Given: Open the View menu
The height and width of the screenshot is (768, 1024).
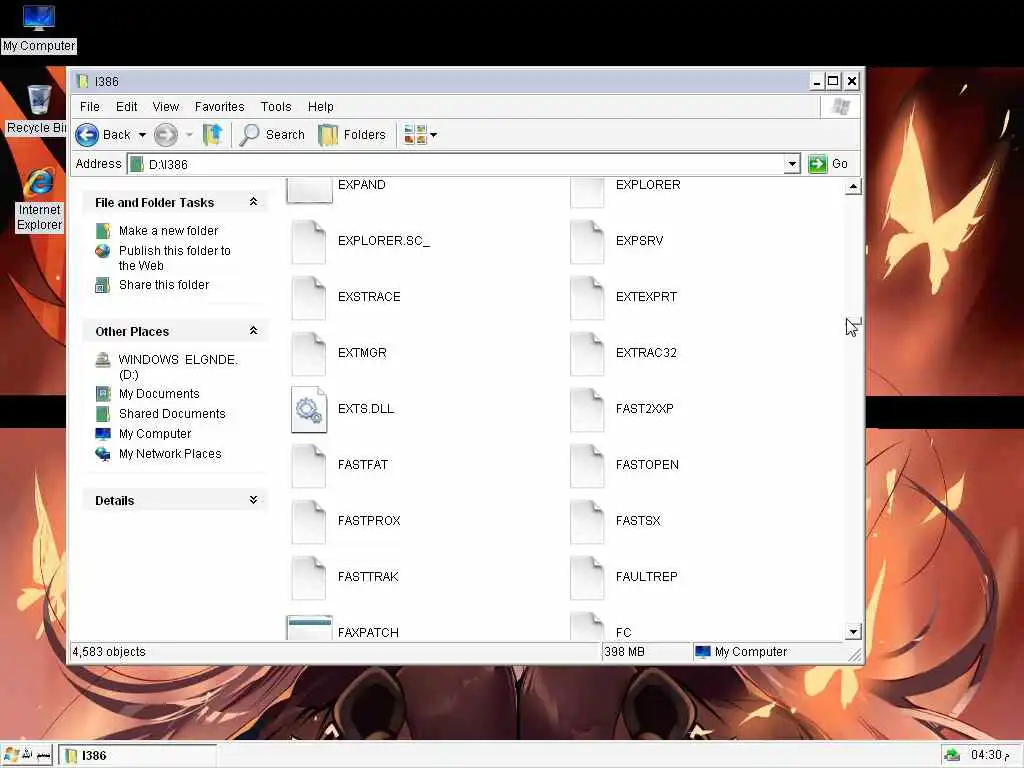Looking at the screenshot, I should [166, 106].
